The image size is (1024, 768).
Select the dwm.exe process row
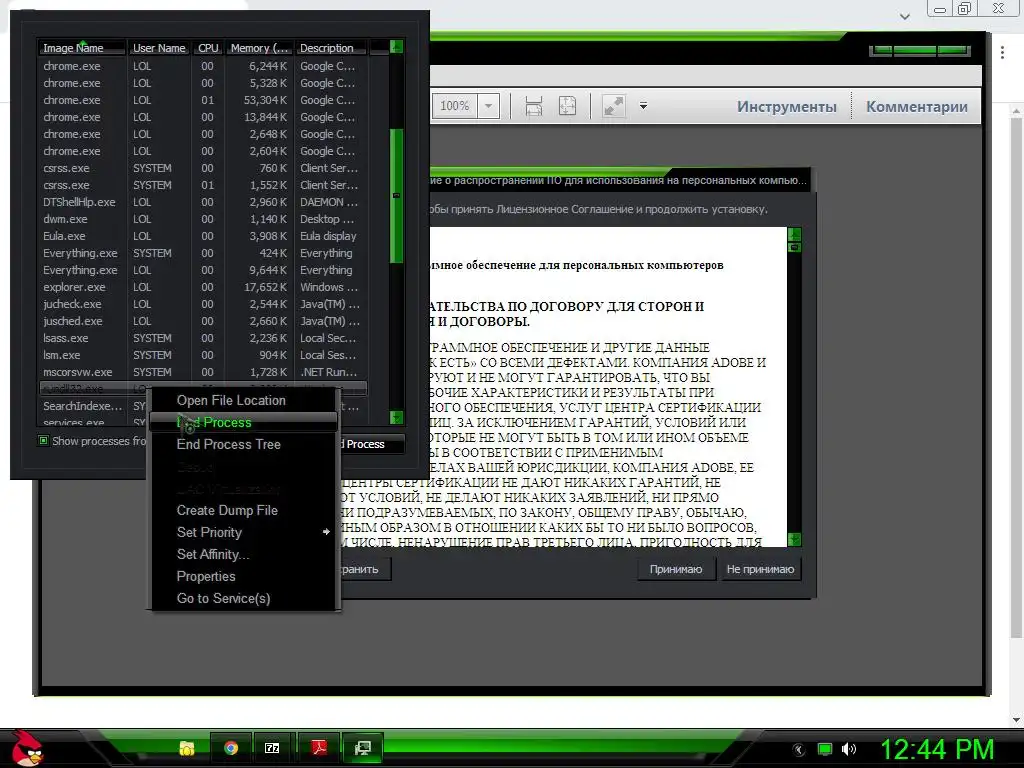(x=202, y=219)
